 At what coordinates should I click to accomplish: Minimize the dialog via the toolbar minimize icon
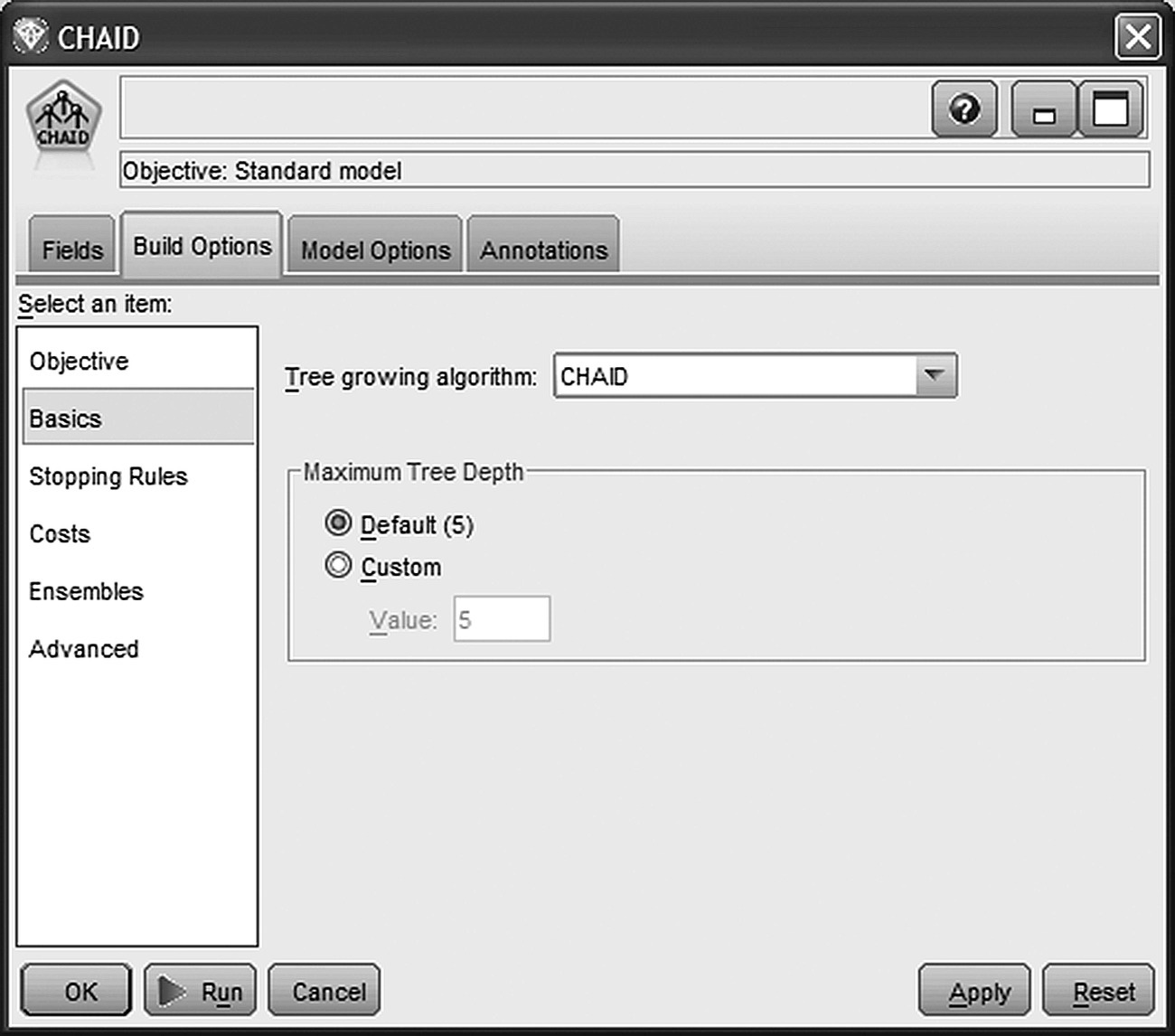1044,109
